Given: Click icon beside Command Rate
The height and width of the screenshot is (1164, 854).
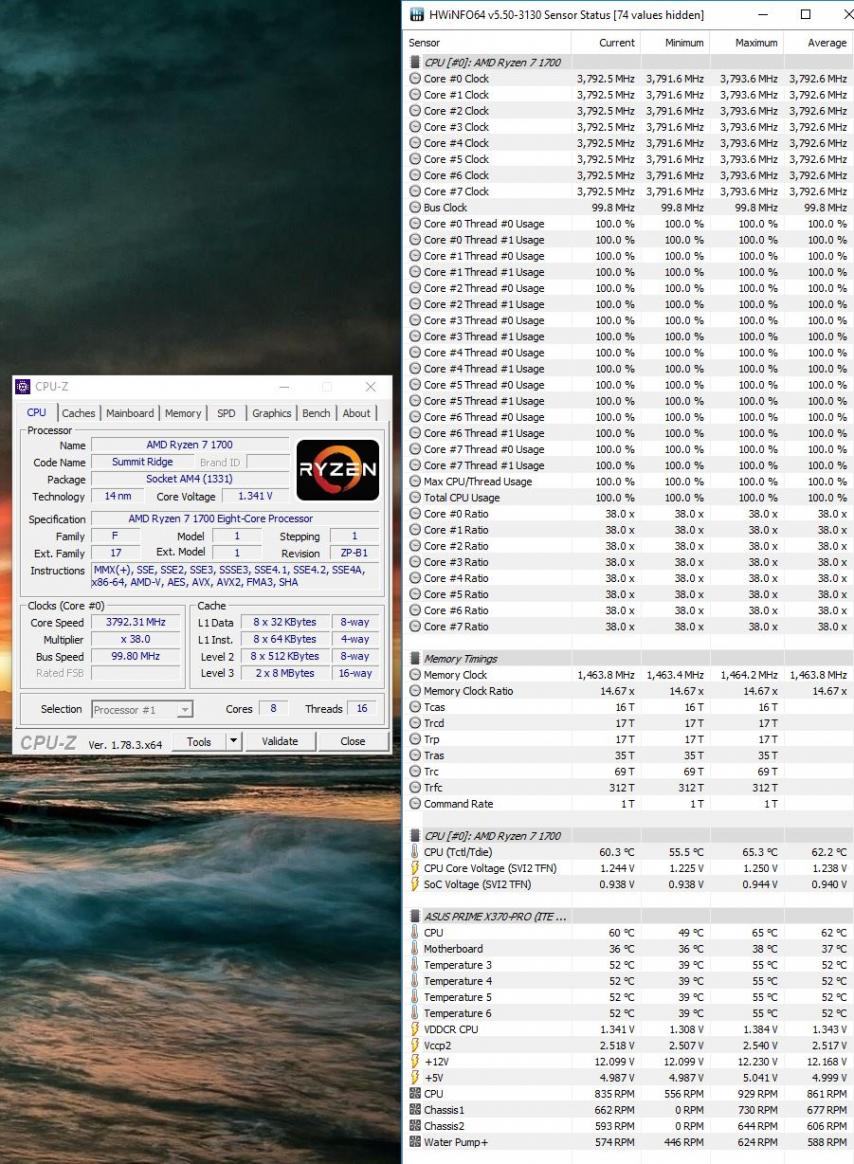Looking at the screenshot, I should (x=415, y=804).
